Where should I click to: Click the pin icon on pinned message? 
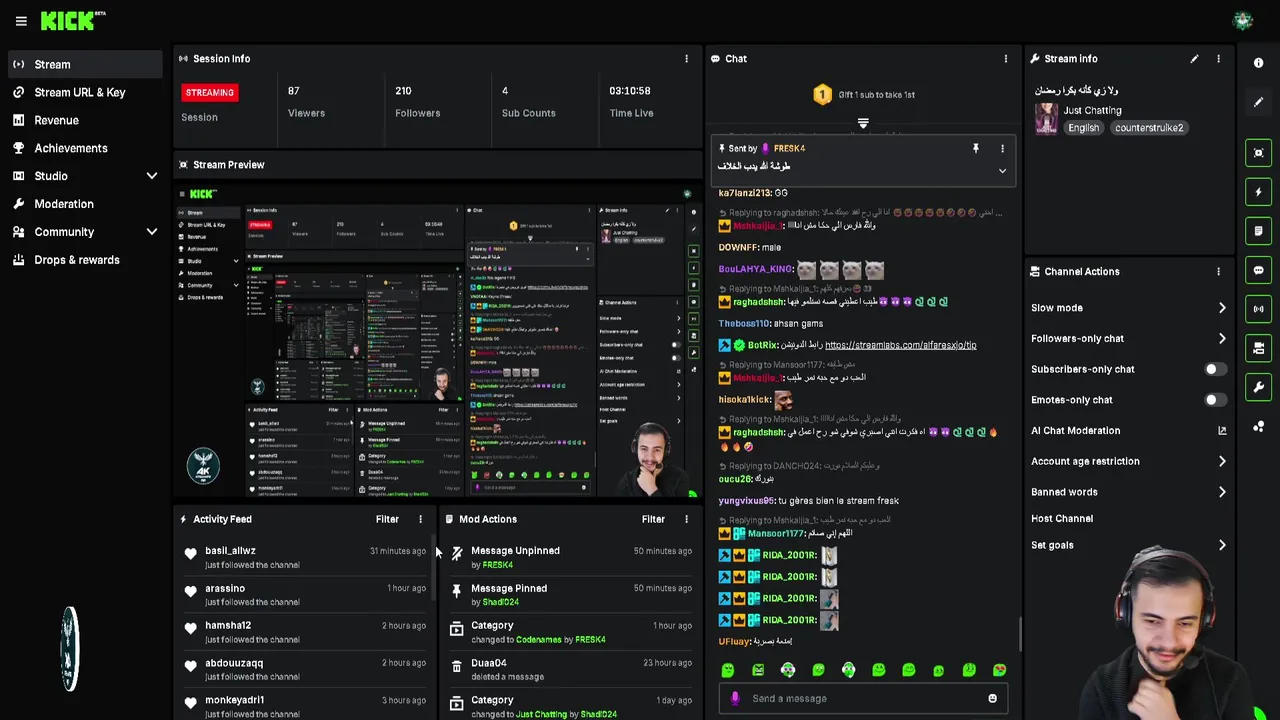976,148
